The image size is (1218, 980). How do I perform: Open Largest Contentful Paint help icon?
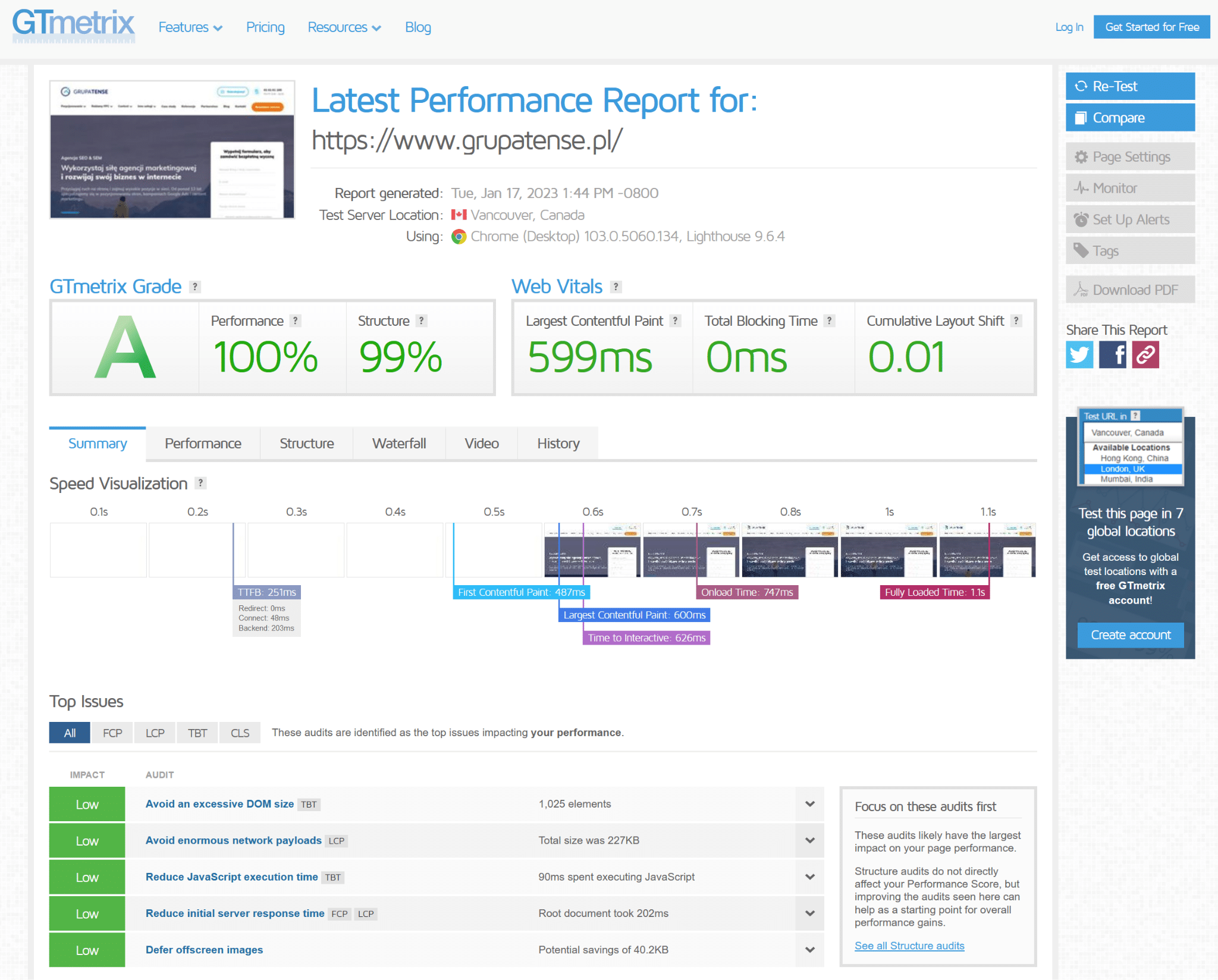(x=675, y=321)
